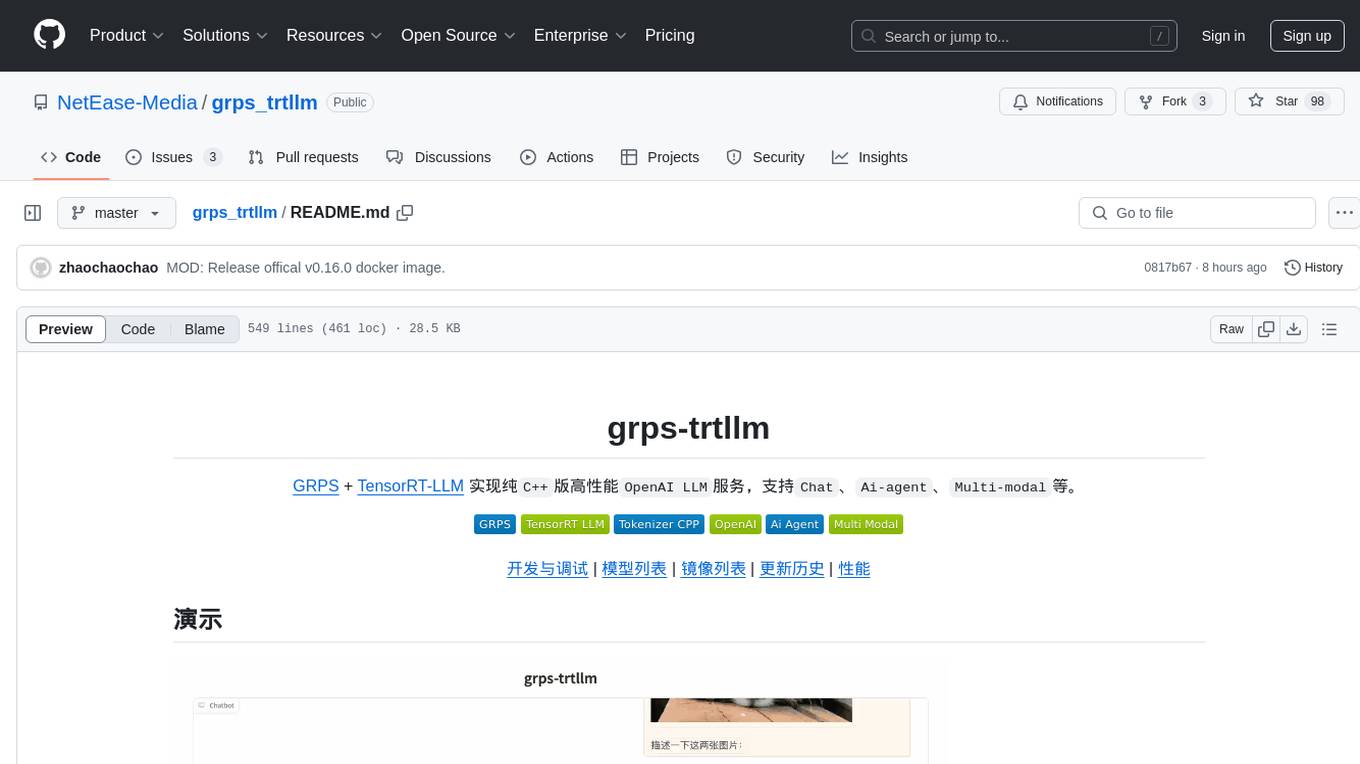Open the 模型列表 link
Viewport: 1360px width, 764px height.
tap(634, 568)
